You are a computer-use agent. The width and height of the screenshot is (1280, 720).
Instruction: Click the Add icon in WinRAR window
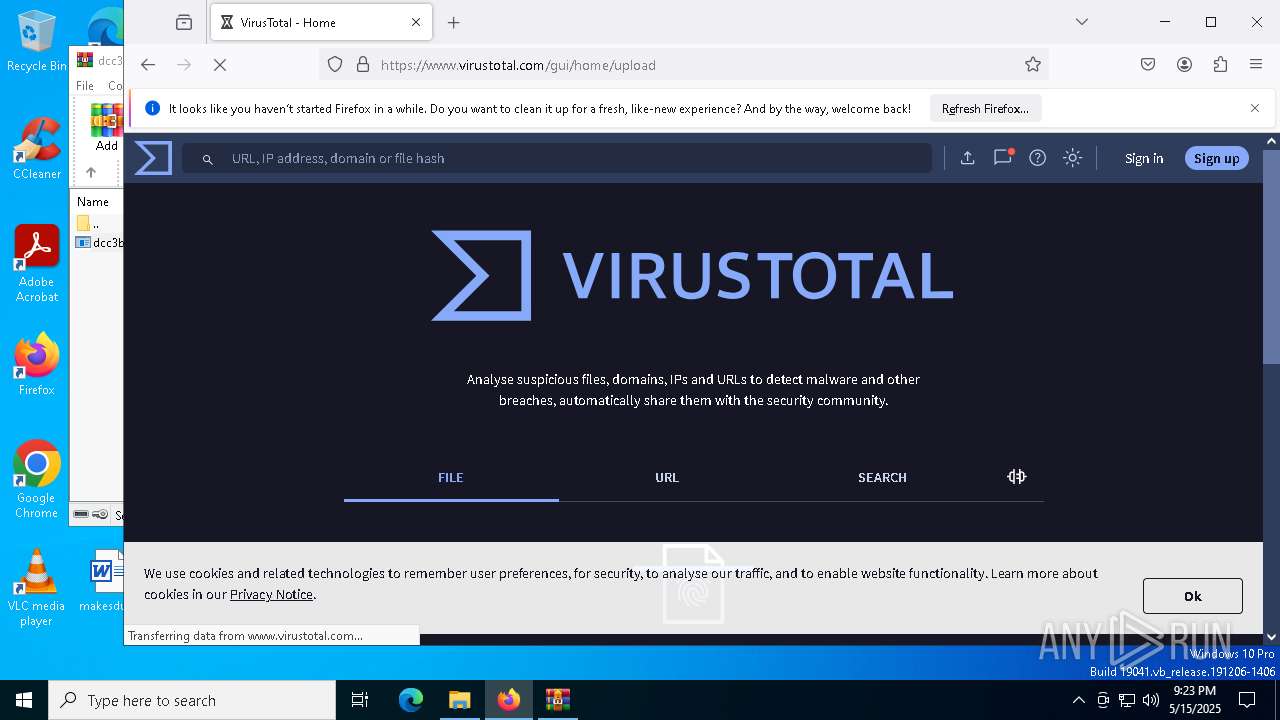(106, 127)
